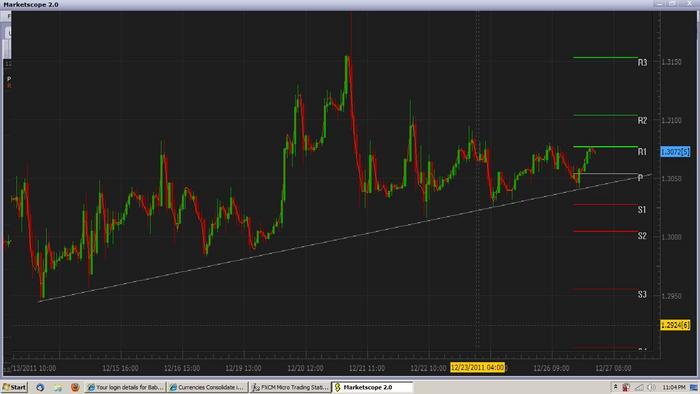Click the blue 1.3072 current price label

coord(675,152)
